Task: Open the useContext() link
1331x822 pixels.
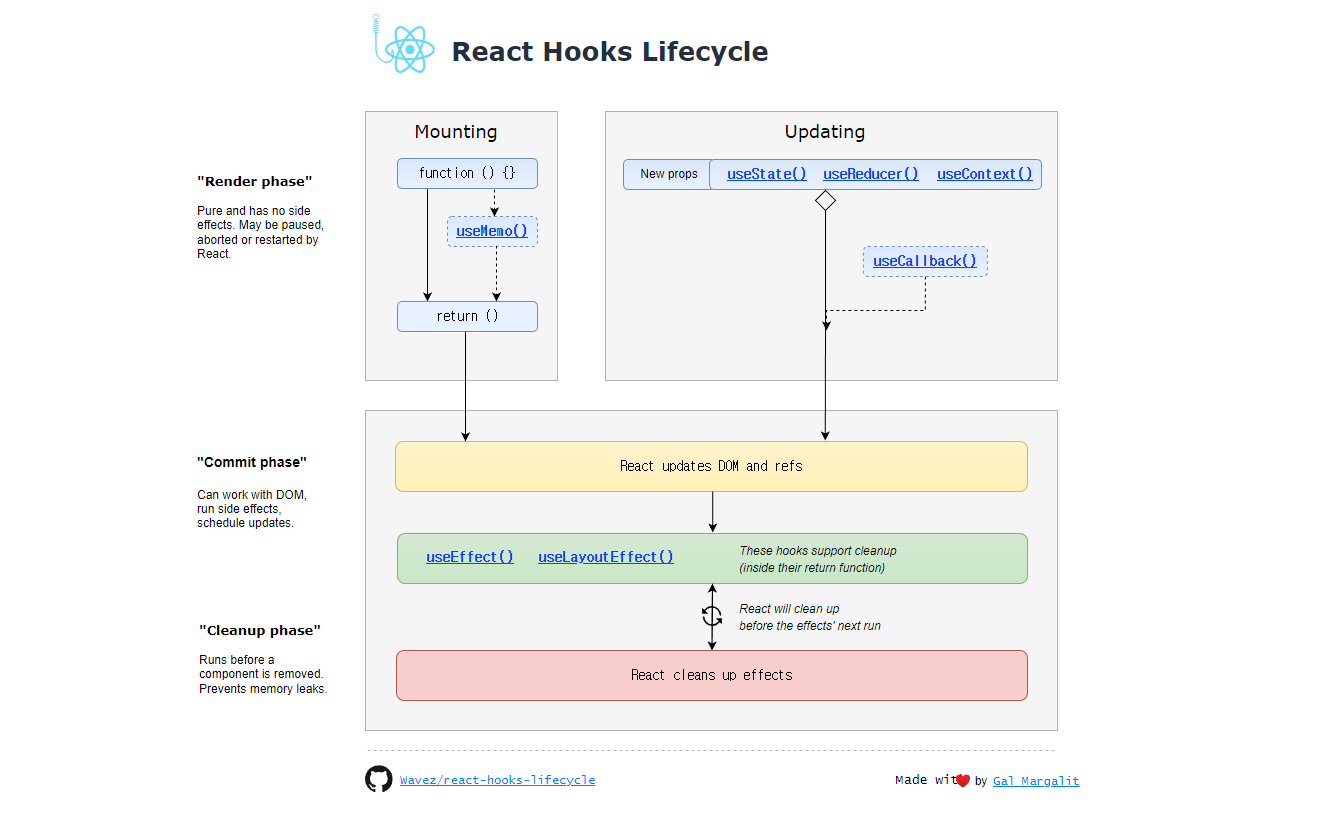Action: point(985,174)
